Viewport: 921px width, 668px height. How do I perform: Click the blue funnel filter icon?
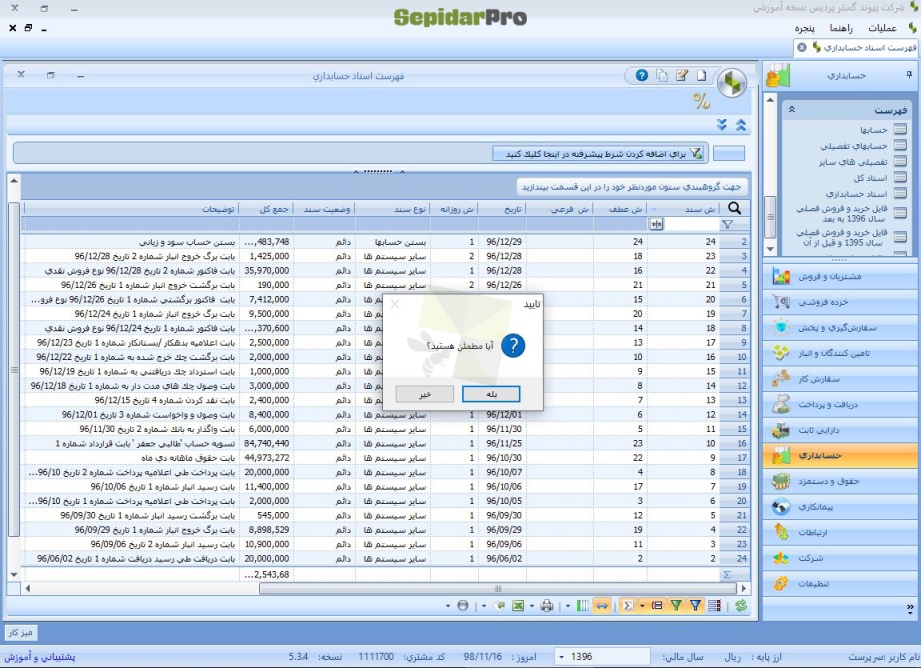[x=695, y=606]
